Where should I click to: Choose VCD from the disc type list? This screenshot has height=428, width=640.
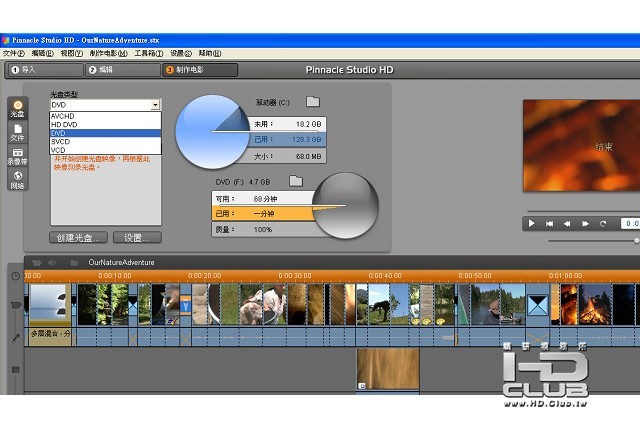pos(105,150)
